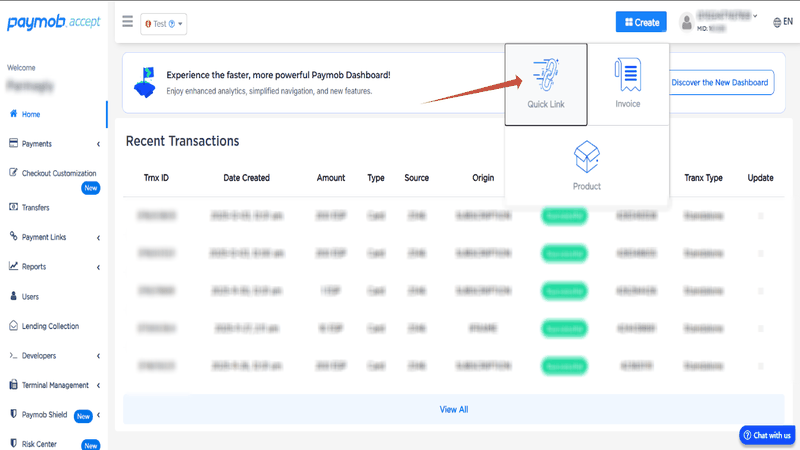Click the globe language icon
Screen dimensions: 800x450
pyautogui.click(x=776, y=21)
